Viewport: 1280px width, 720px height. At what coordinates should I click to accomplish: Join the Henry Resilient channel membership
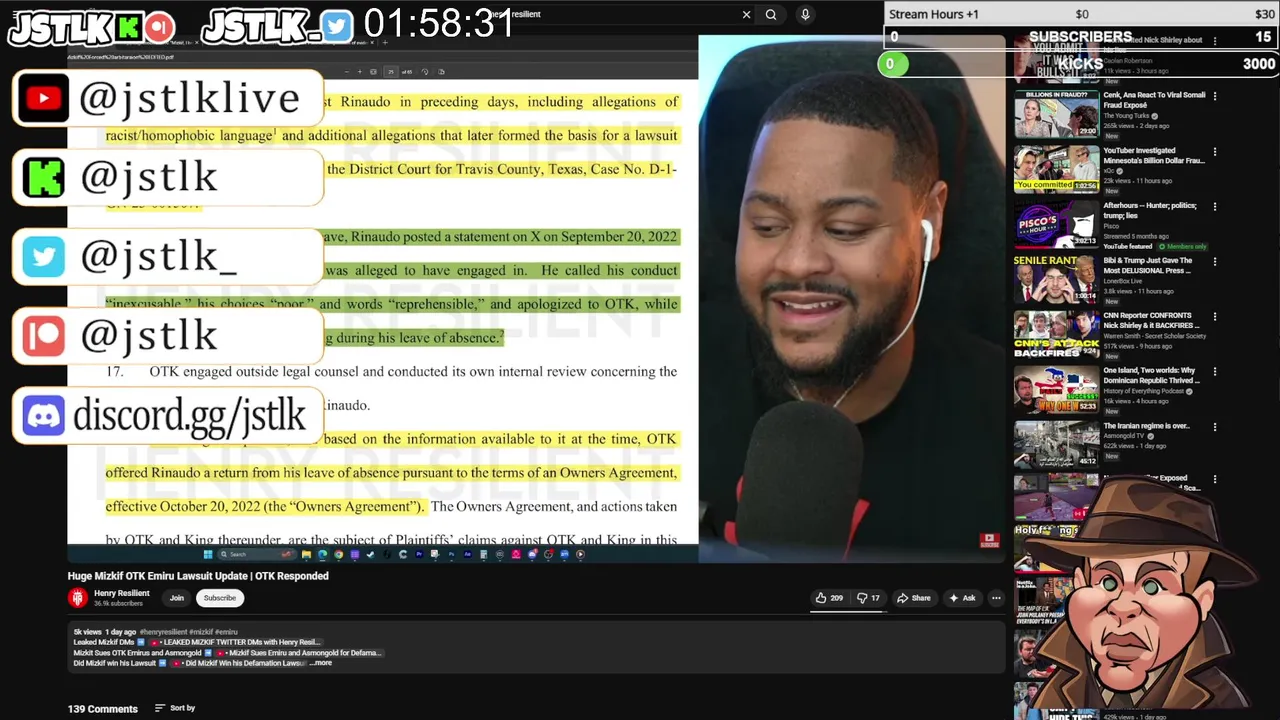(x=177, y=598)
